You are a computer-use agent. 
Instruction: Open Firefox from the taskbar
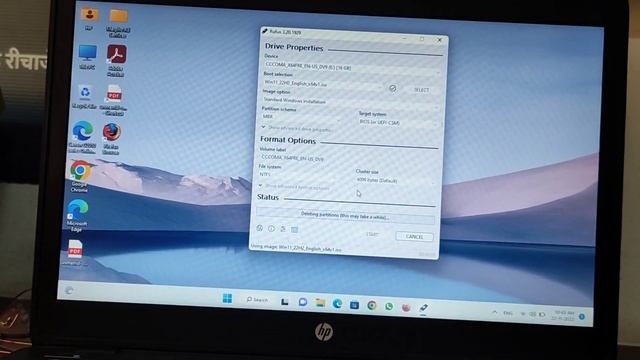(406, 307)
